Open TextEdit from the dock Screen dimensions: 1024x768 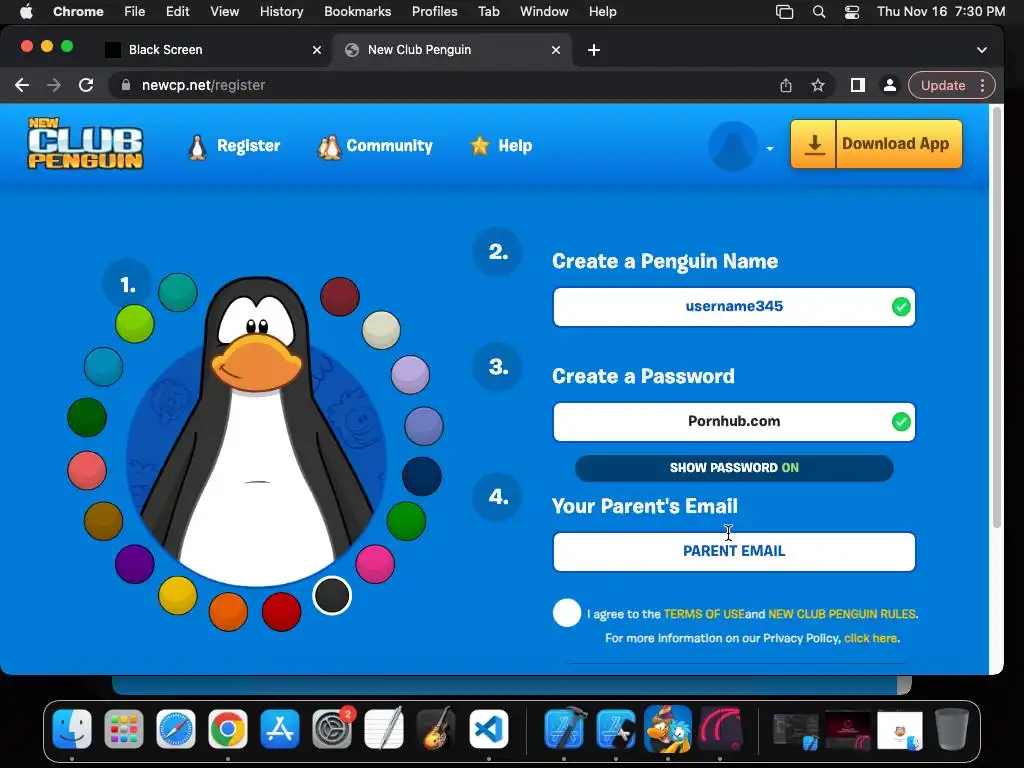point(384,728)
